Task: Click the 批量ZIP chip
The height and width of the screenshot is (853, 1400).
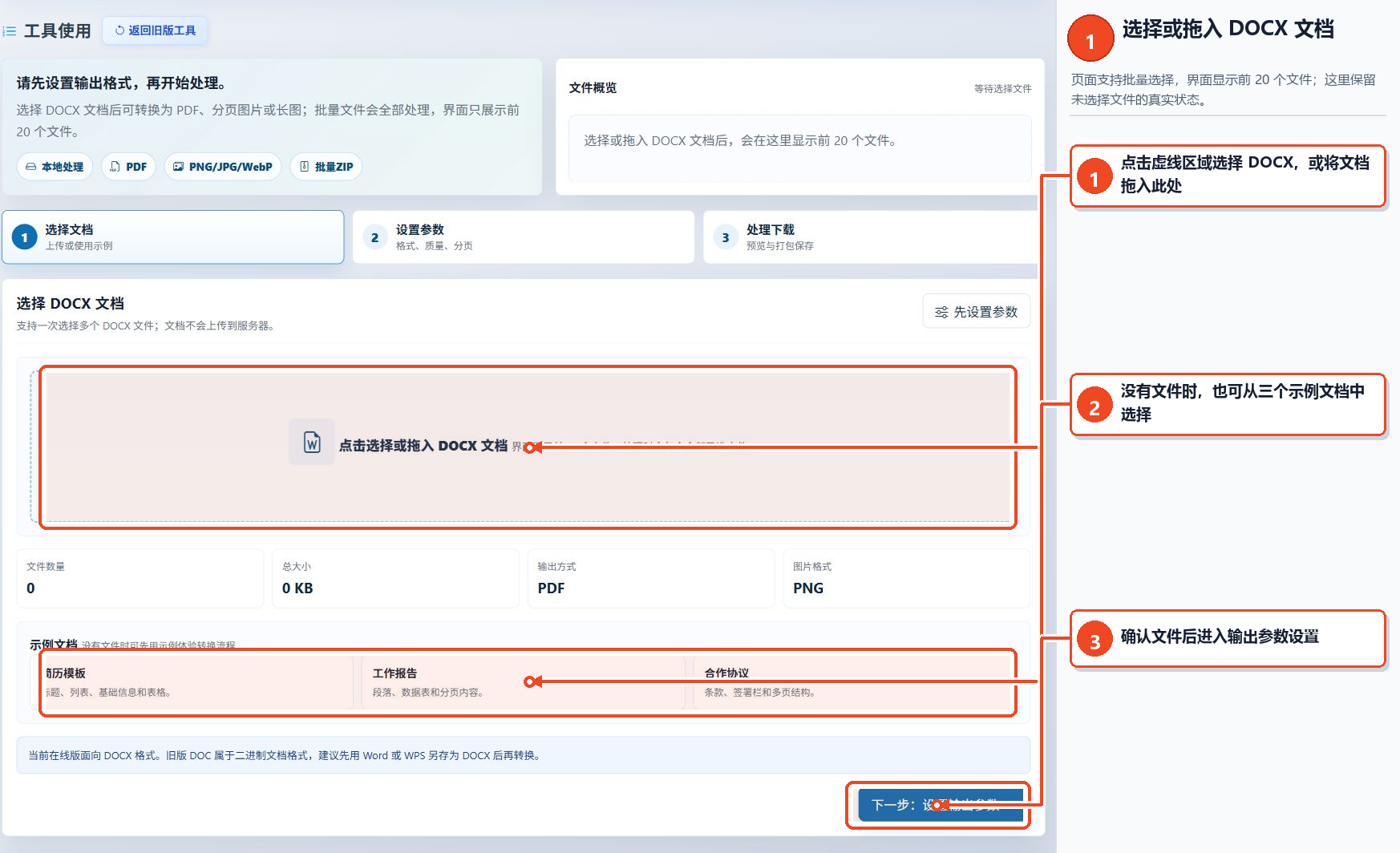Action: coord(326,167)
